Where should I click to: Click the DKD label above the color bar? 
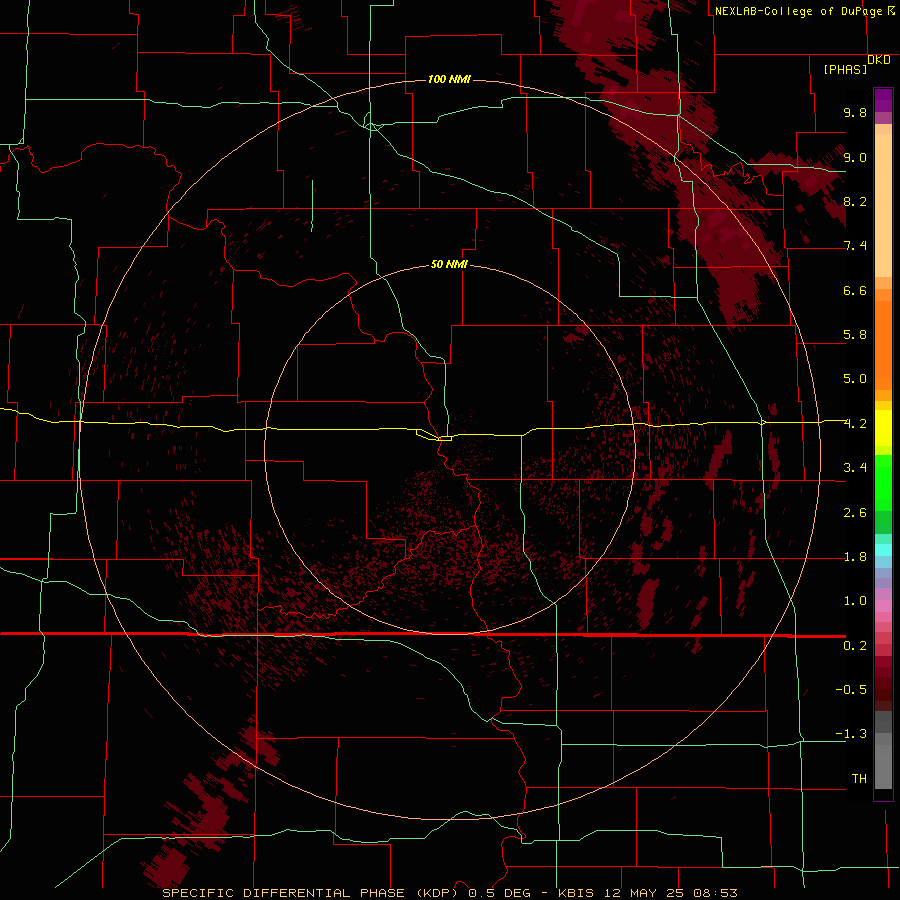point(879,60)
